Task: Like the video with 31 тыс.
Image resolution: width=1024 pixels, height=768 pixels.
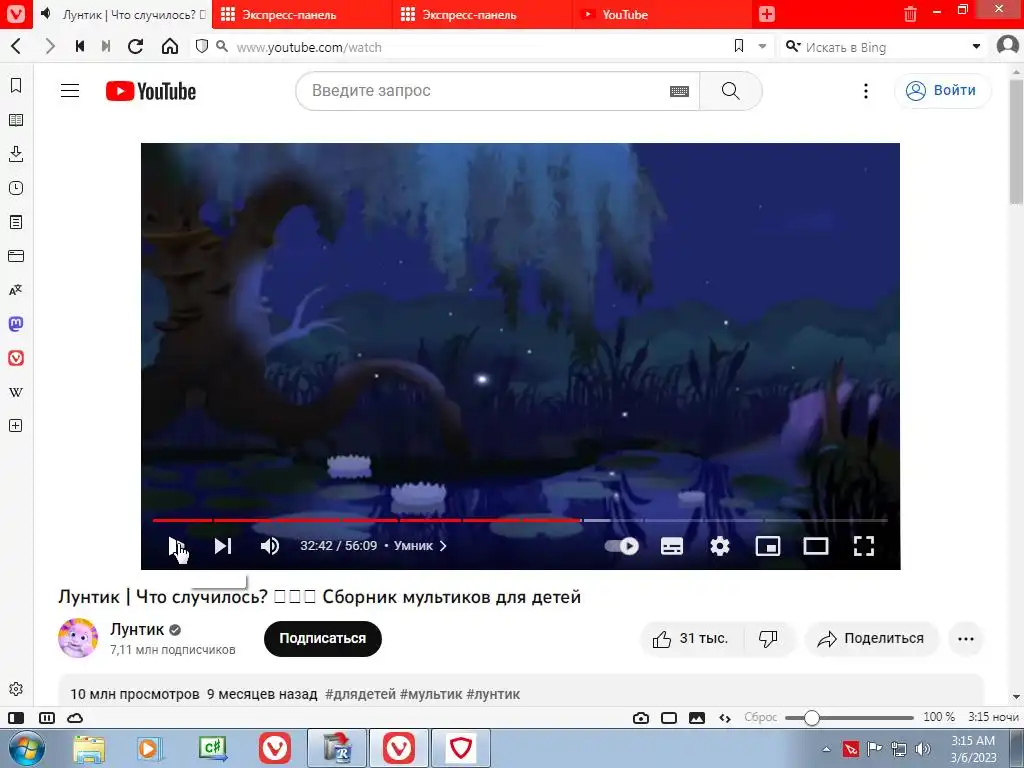Action: tap(691, 639)
